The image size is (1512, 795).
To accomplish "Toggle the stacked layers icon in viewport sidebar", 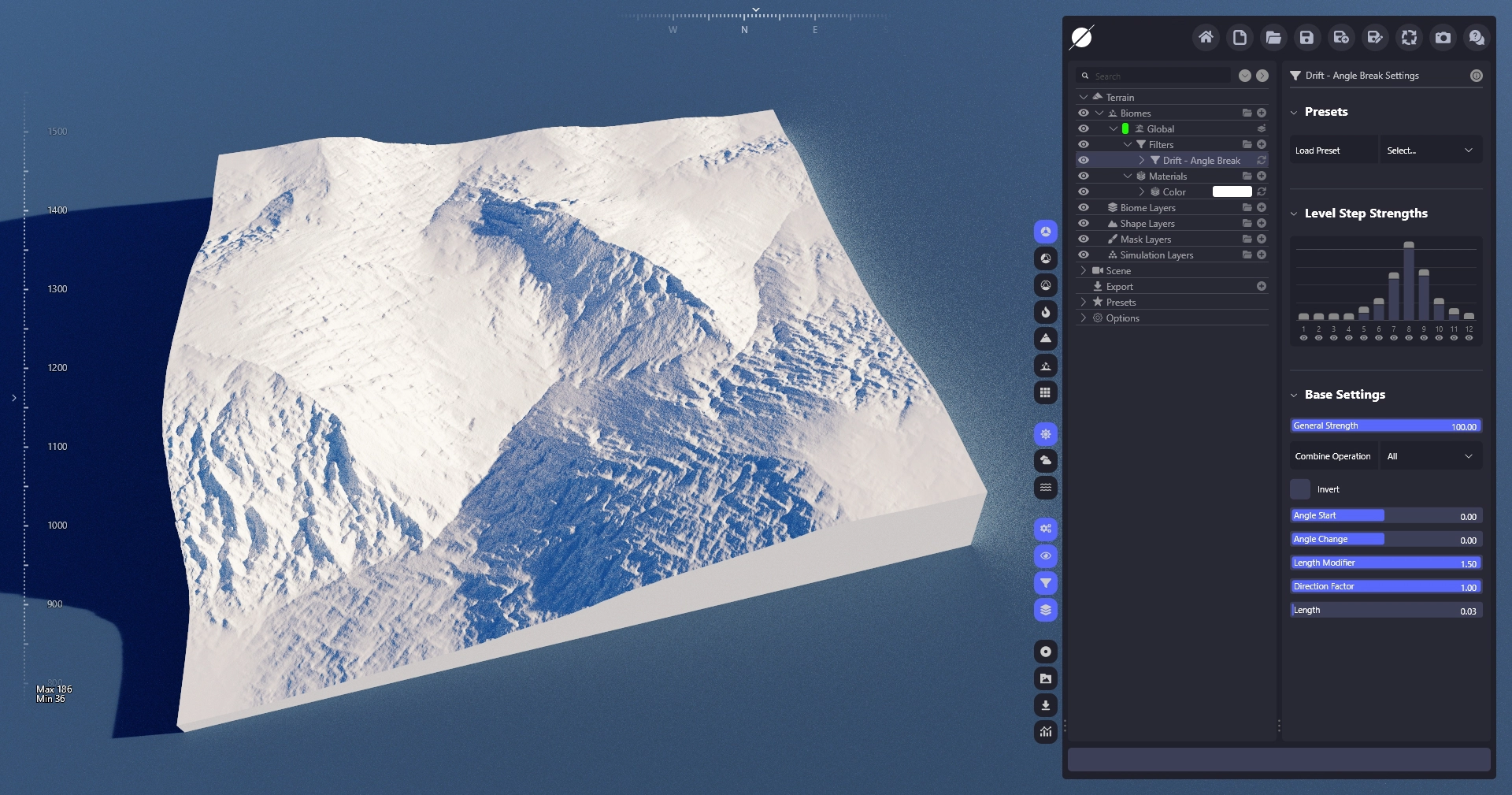I will click(1046, 610).
